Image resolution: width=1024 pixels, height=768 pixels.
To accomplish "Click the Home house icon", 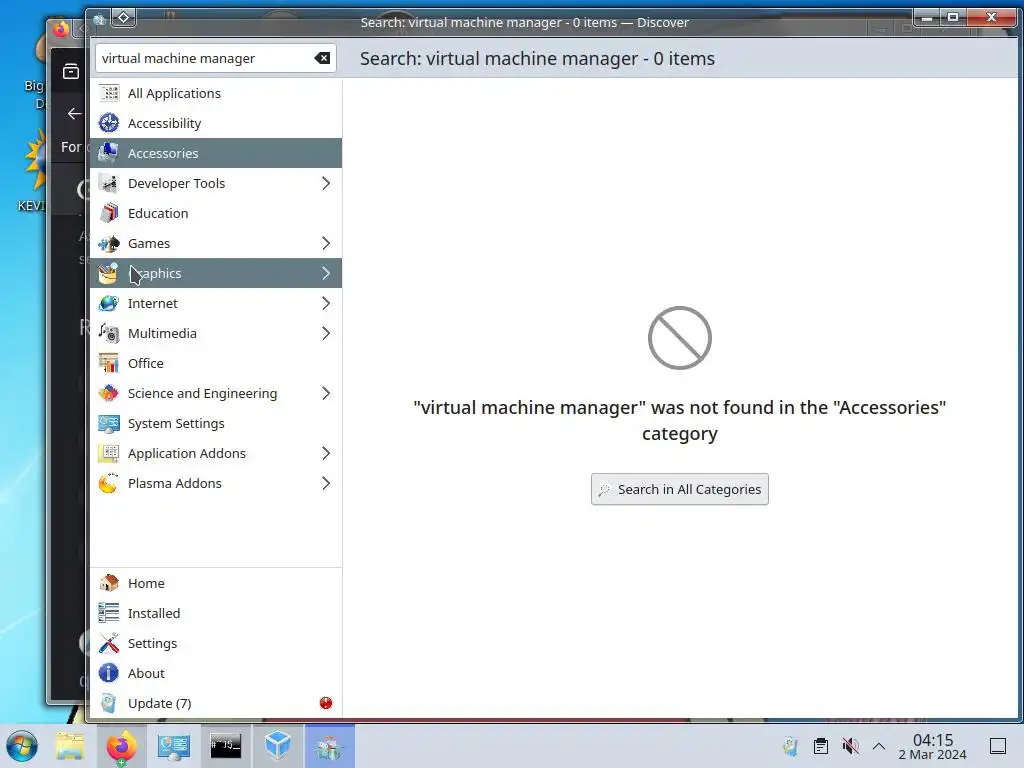I will tap(109, 583).
